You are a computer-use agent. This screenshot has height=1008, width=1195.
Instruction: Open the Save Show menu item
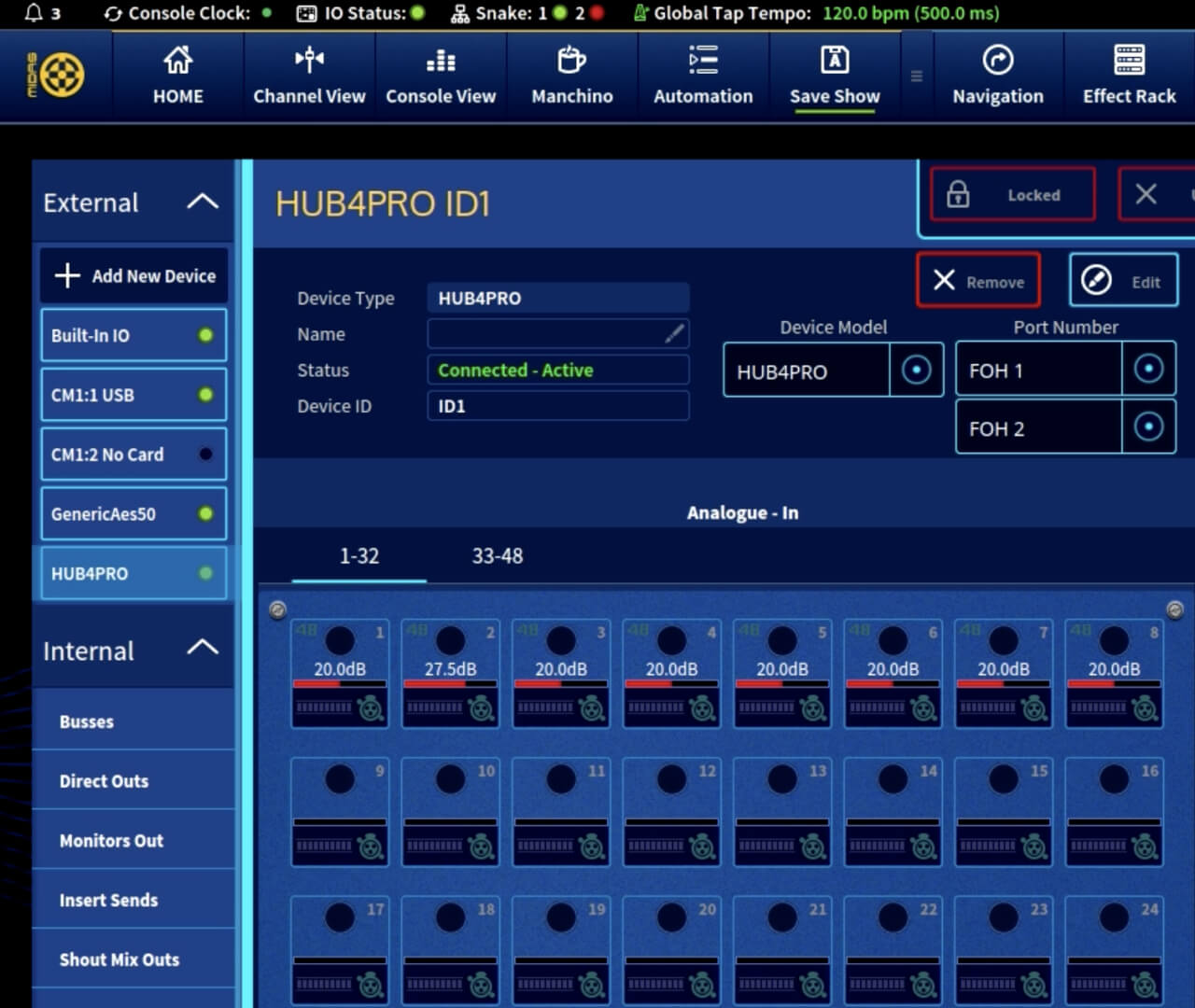(834, 77)
